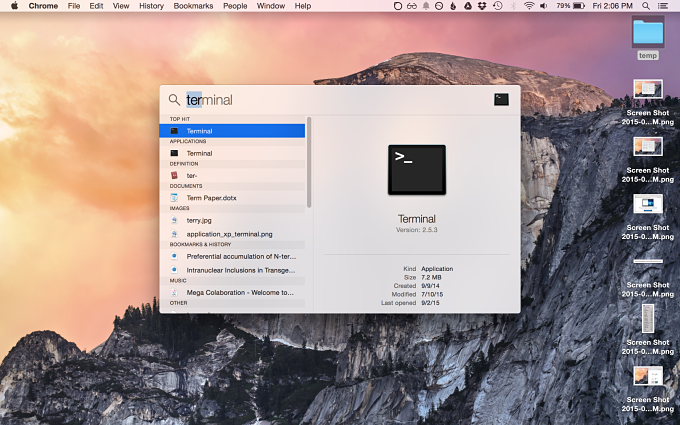680x425 pixels.
Task: Click the music file icon beside Mega Colaboration
Action: (x=174, y=292)
